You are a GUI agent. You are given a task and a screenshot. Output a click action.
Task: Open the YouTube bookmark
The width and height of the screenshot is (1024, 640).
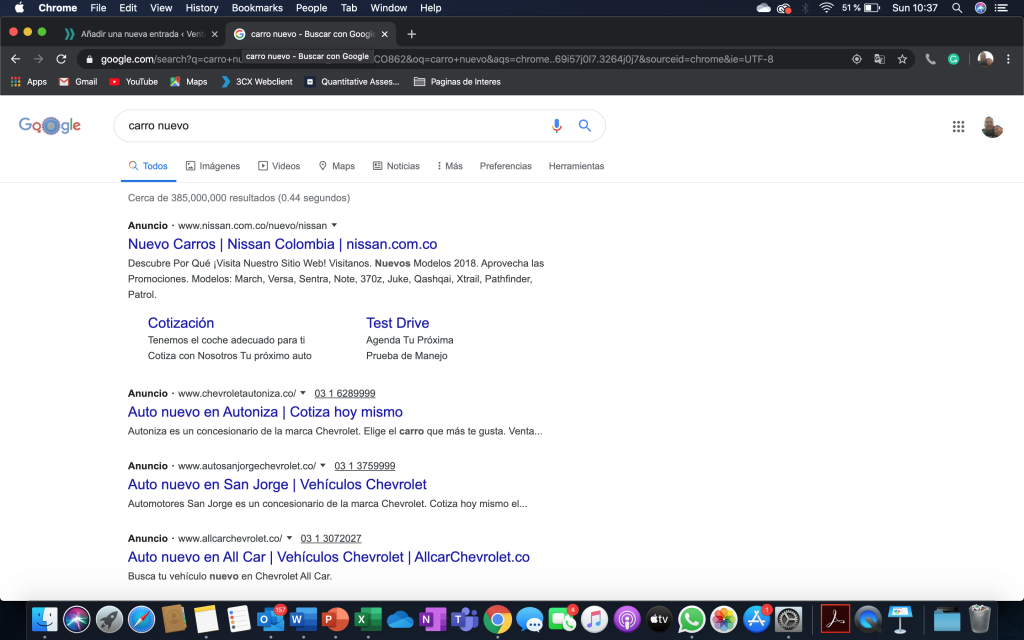point(133,82)
